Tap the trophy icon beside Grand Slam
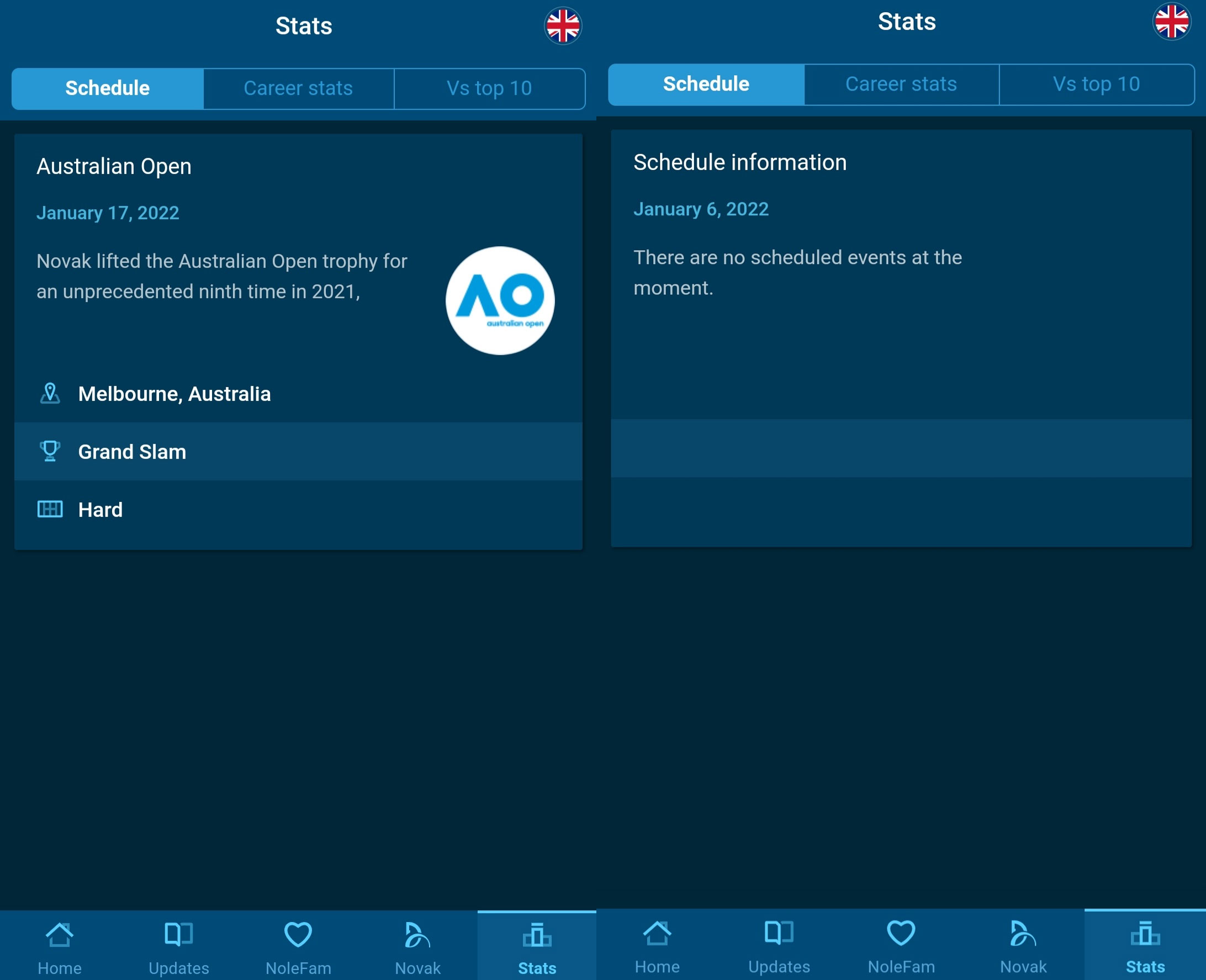The height and width of the screenshot is (980, 1206). click(50, 451)
